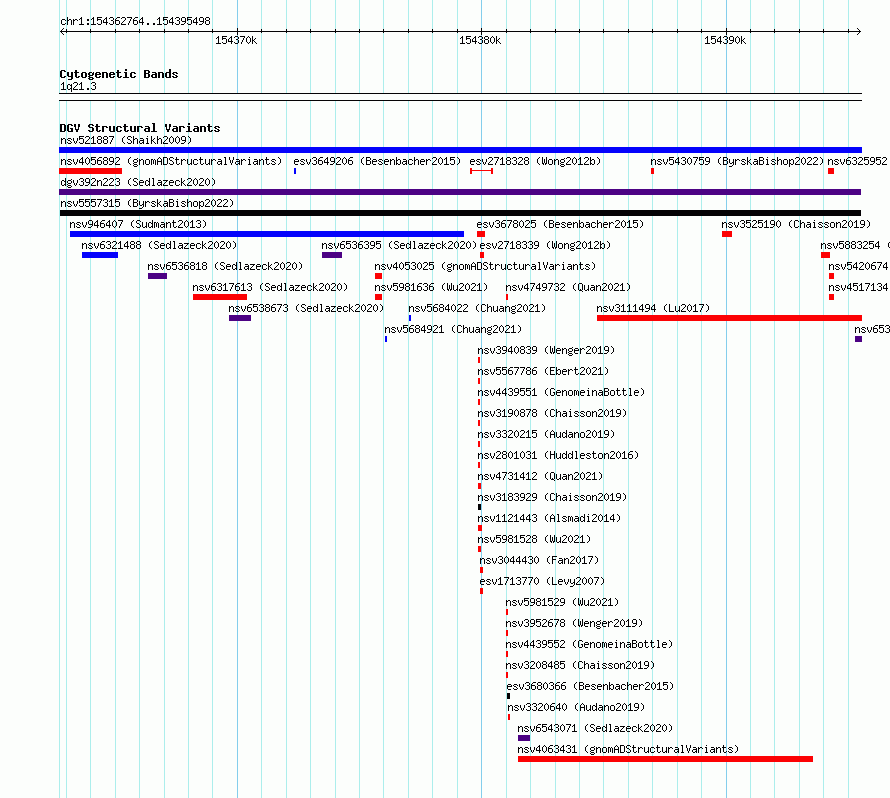Click nsv6321488 (Sedlazeck2020) label
Screen dimensions: 890x798
[159, 245]
